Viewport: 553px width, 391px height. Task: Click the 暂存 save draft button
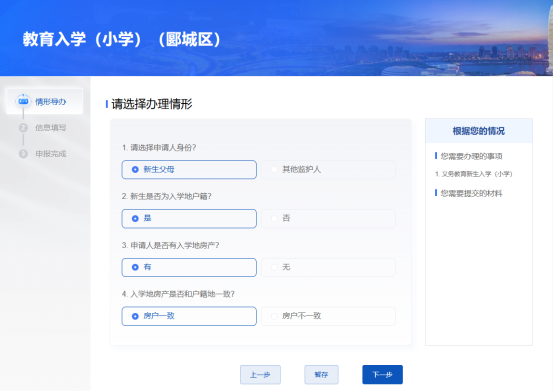[321, 375]
